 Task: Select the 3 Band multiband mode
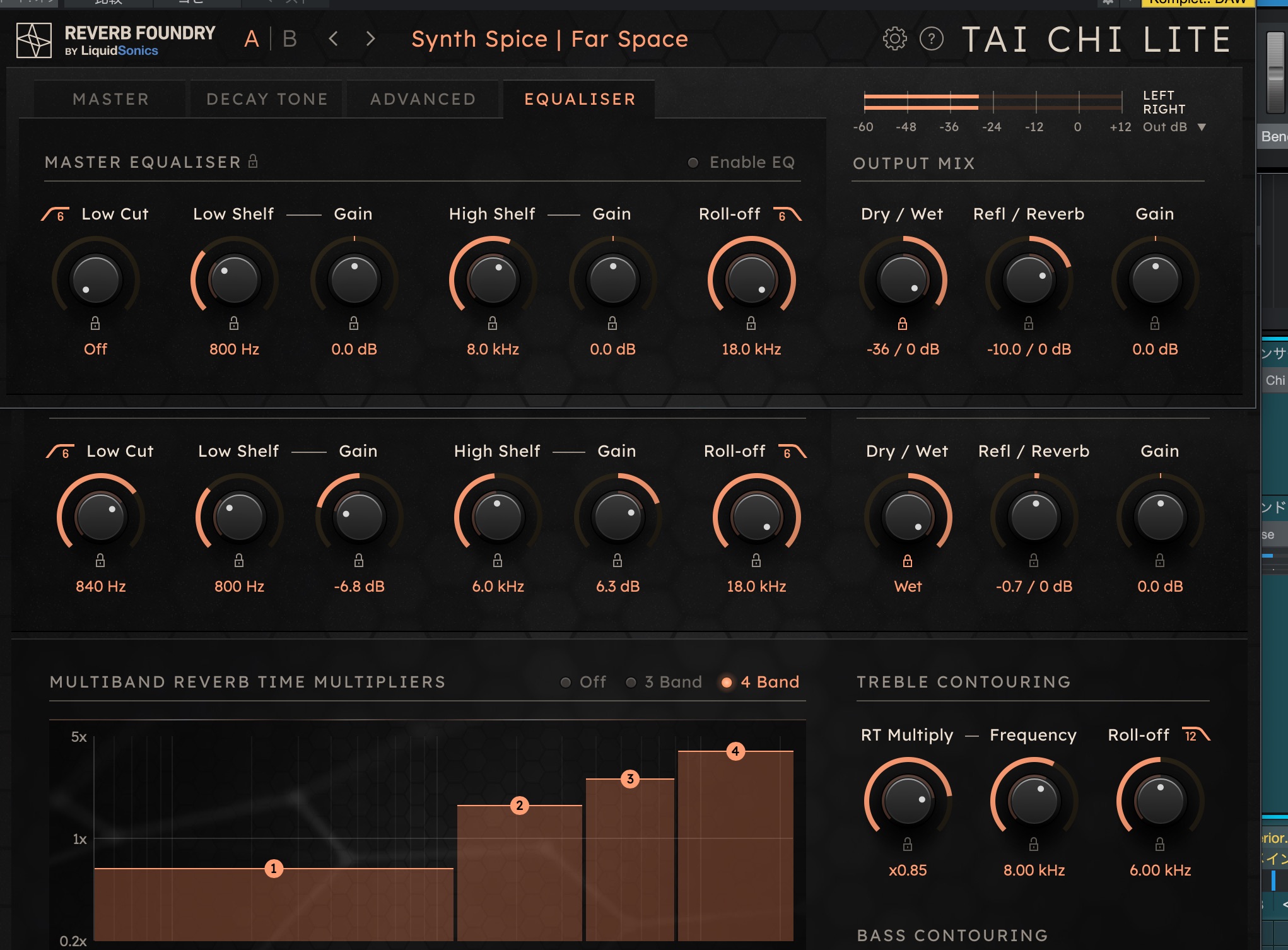tap(631, 682)
